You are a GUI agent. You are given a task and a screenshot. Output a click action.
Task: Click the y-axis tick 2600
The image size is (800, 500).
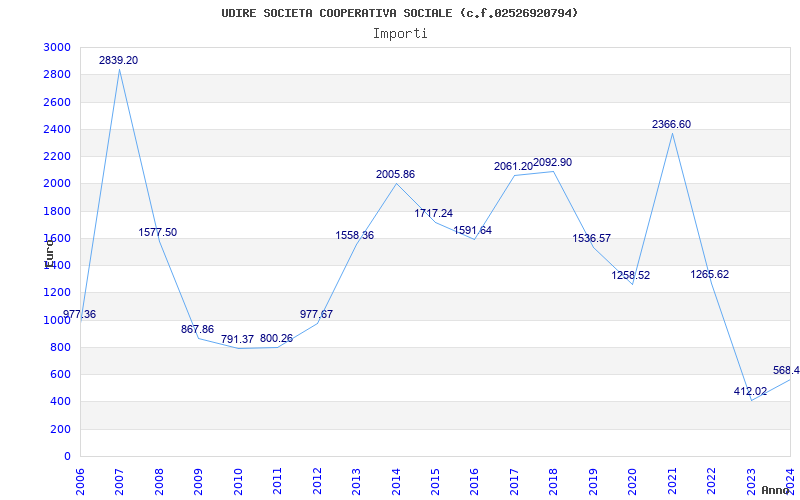coord(58,102)
